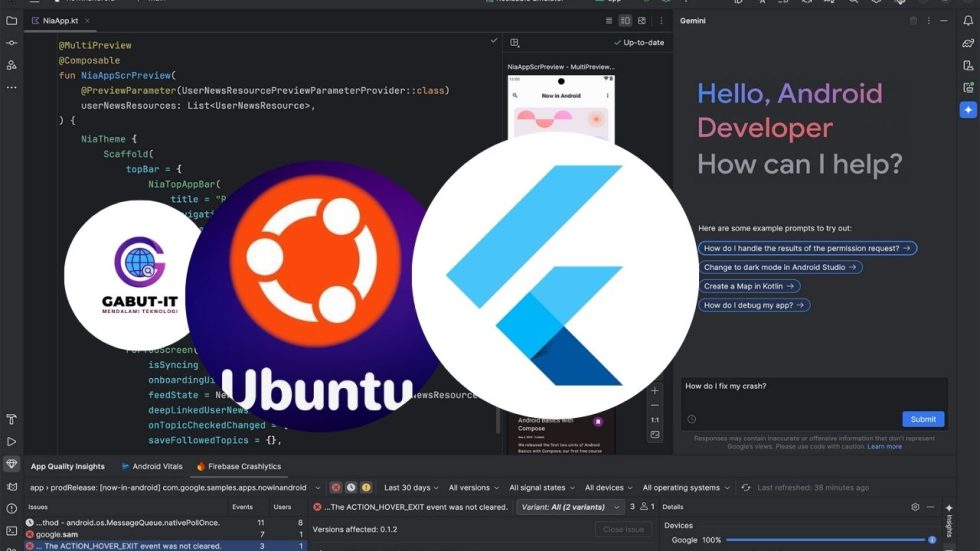Open Details panel settings gear

915,507
